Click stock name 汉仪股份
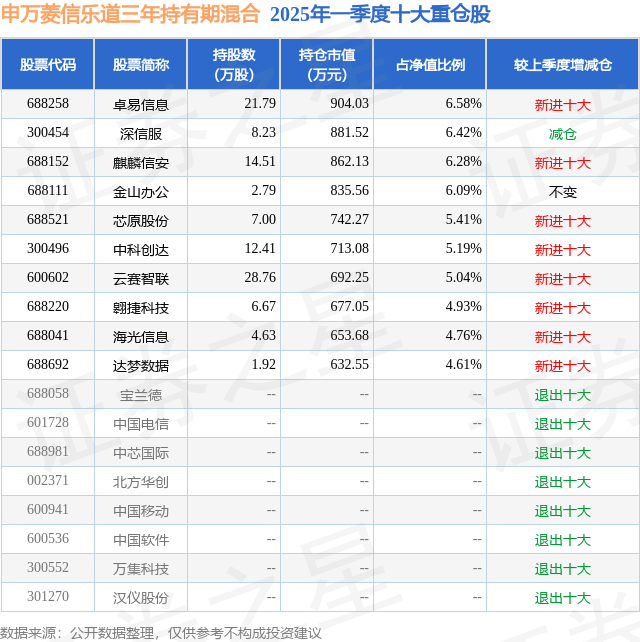Screen dimensions: 640x642 coord(141,599)
